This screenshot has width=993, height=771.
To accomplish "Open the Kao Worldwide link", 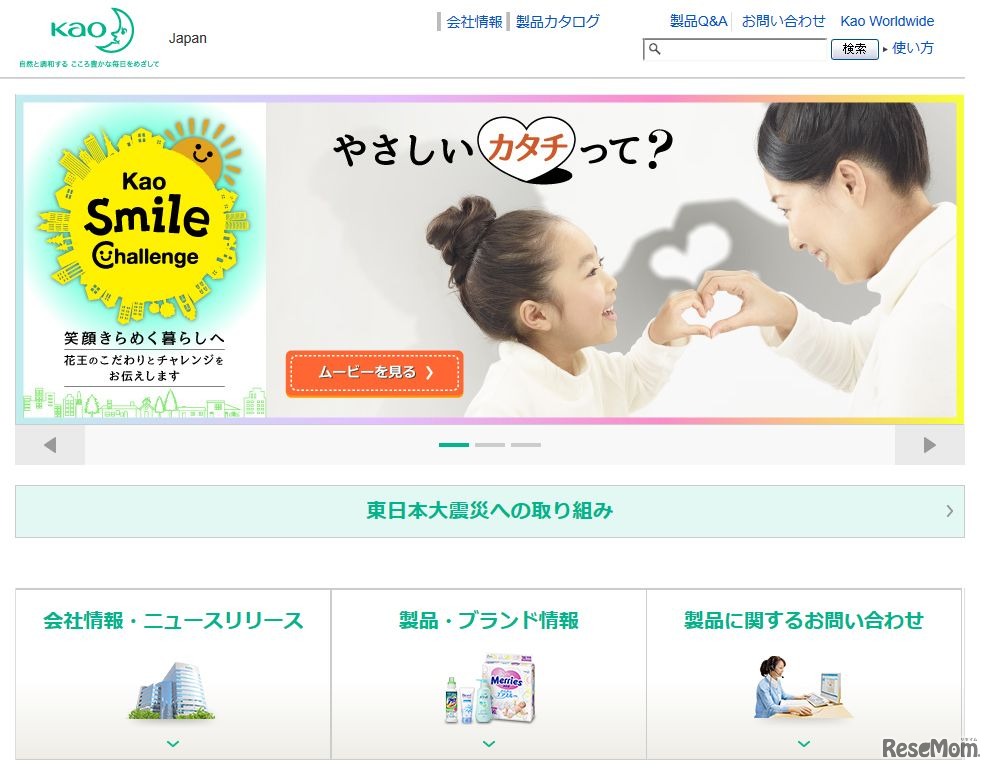I will pos(887,21).
